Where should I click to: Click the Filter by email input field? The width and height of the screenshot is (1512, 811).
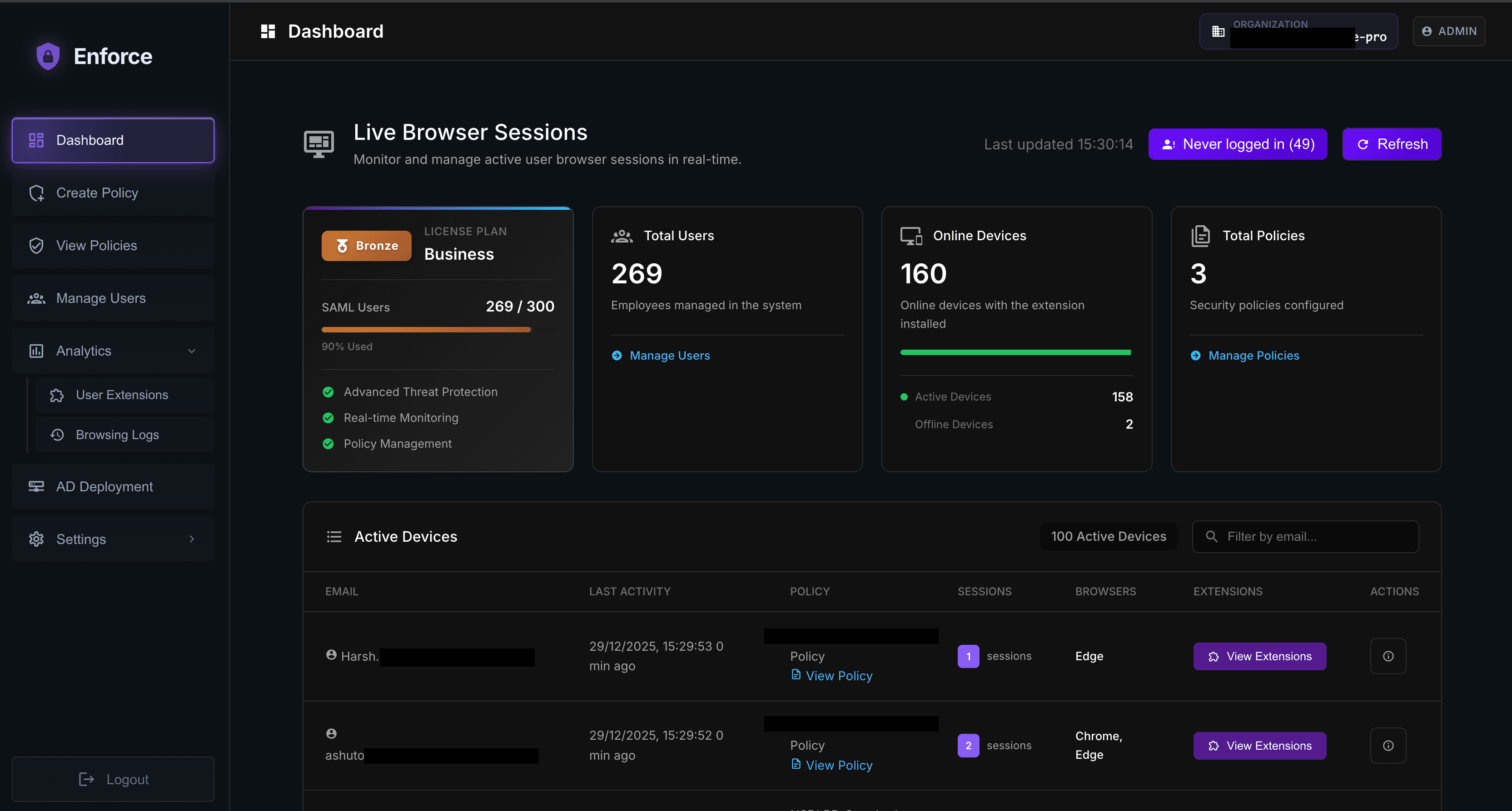[1305, 536]
